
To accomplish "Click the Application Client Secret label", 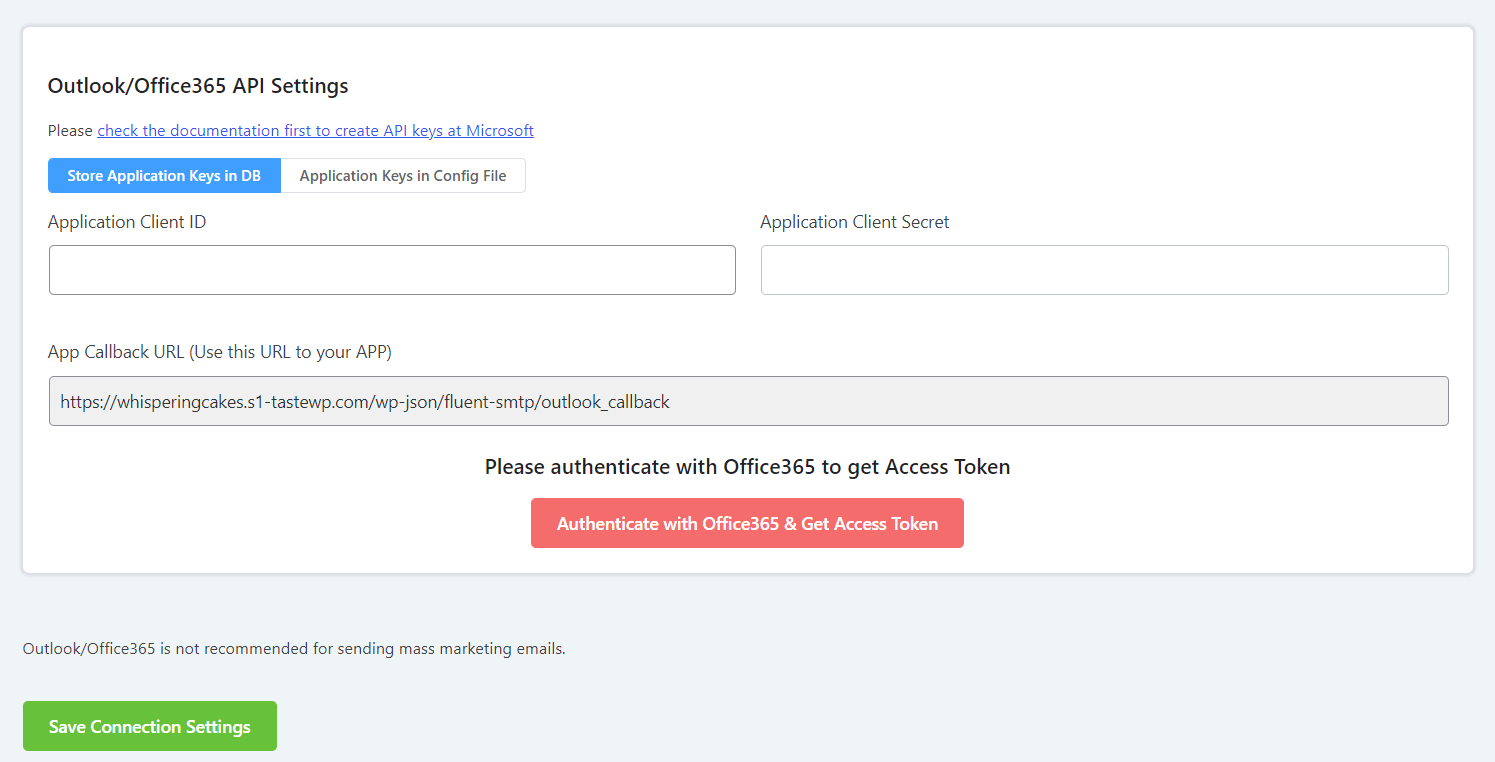I will point(854,221).
